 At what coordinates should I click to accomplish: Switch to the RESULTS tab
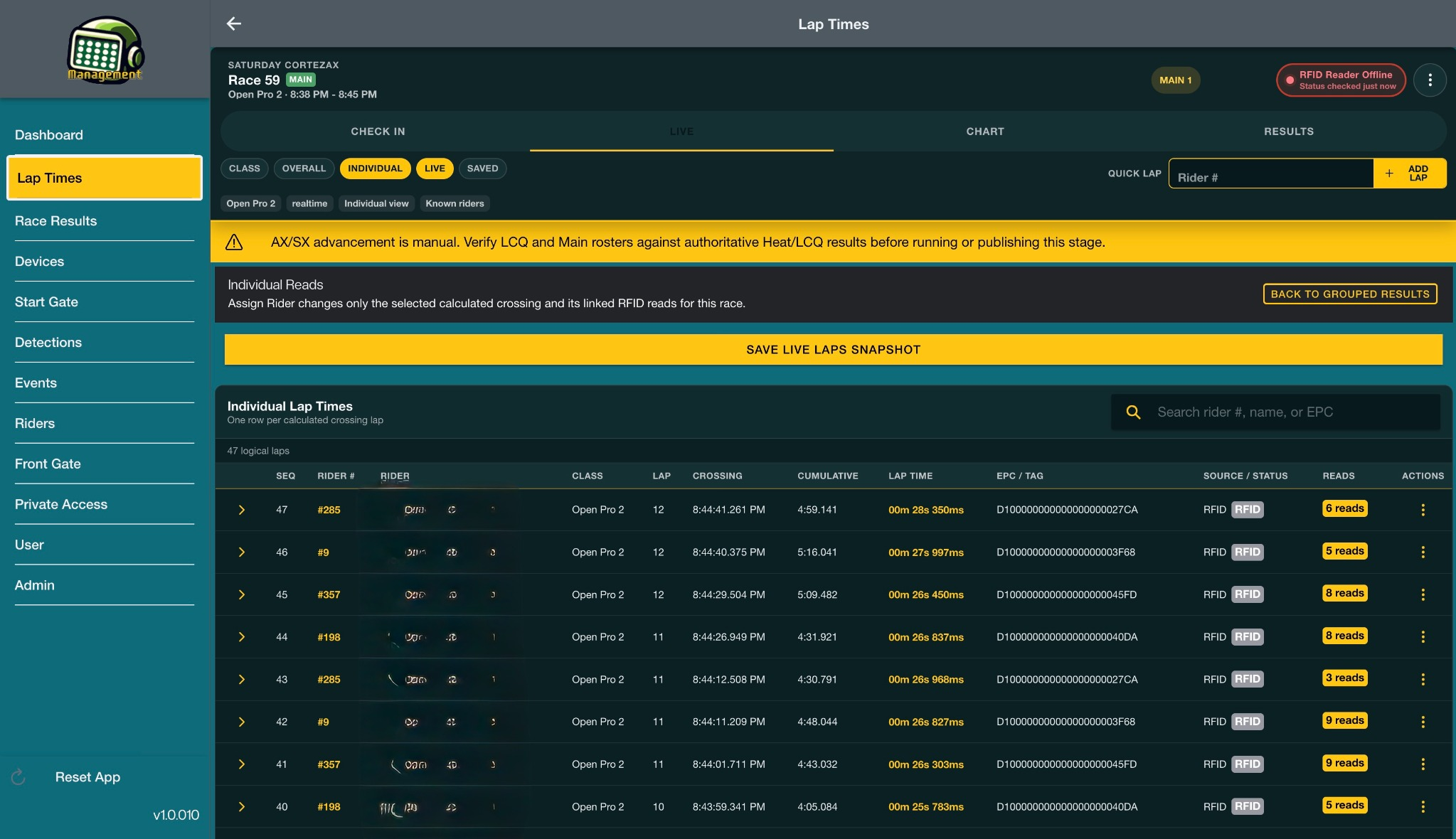pyautogui.click(x=1289, y=132)
